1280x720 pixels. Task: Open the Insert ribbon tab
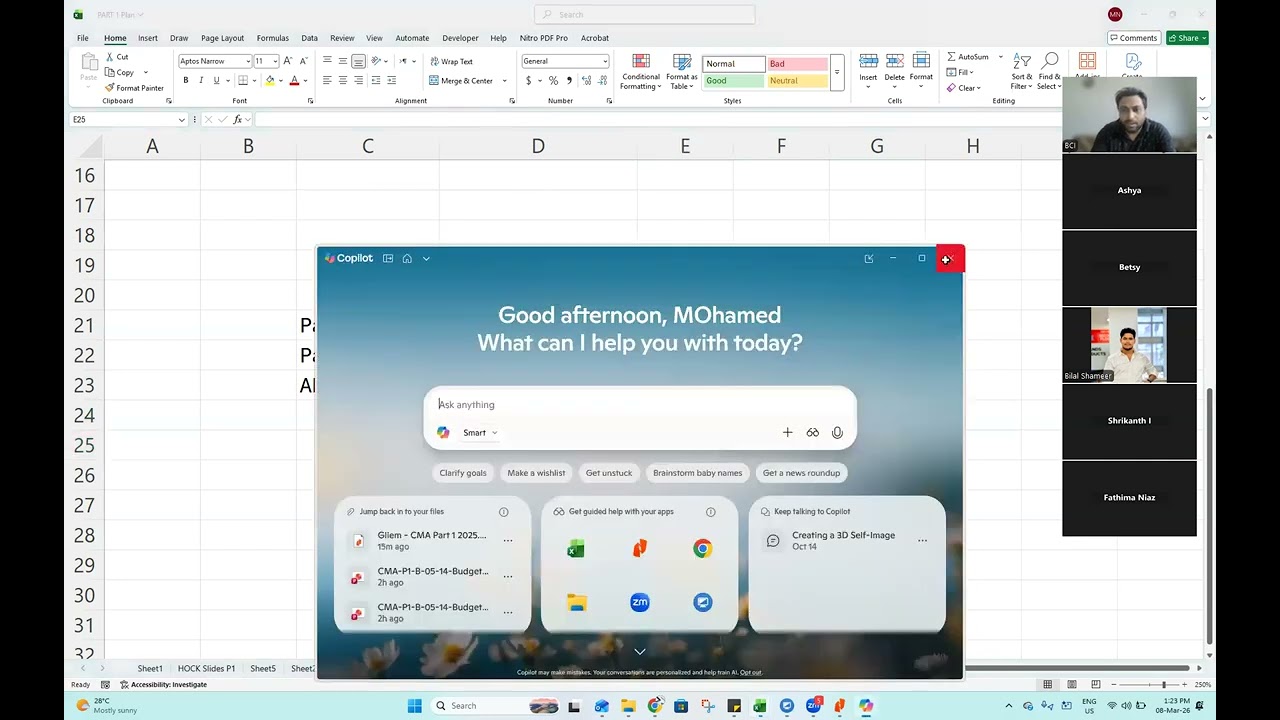148,38
